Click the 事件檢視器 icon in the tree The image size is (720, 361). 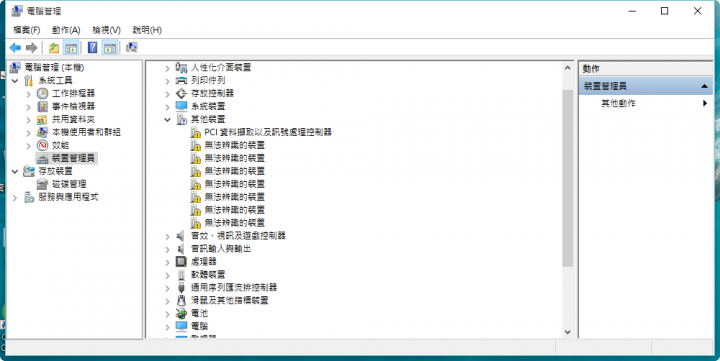42,106
